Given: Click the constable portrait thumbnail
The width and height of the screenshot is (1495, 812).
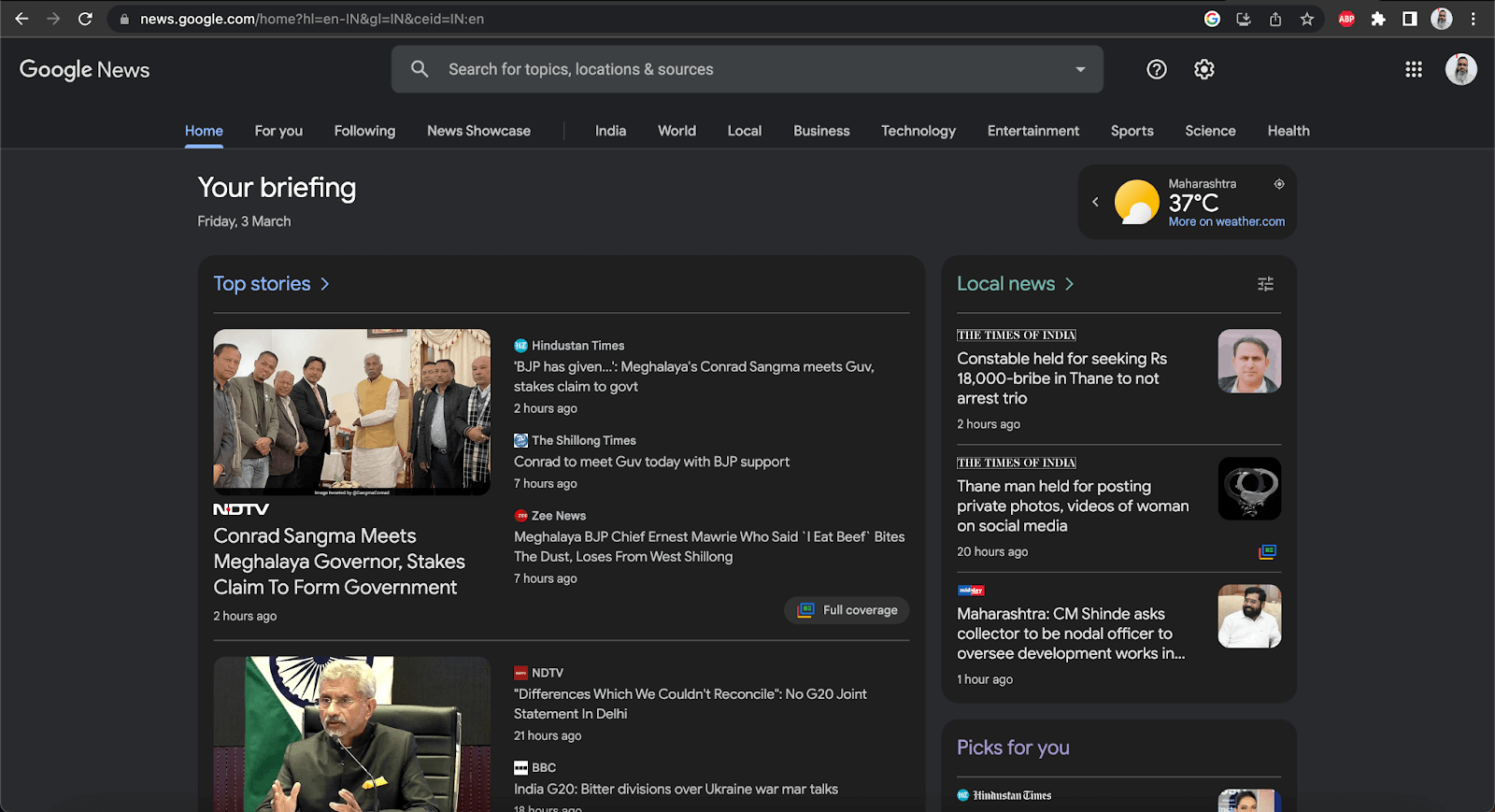Looking at the screenshot, I should [1249, 361].
